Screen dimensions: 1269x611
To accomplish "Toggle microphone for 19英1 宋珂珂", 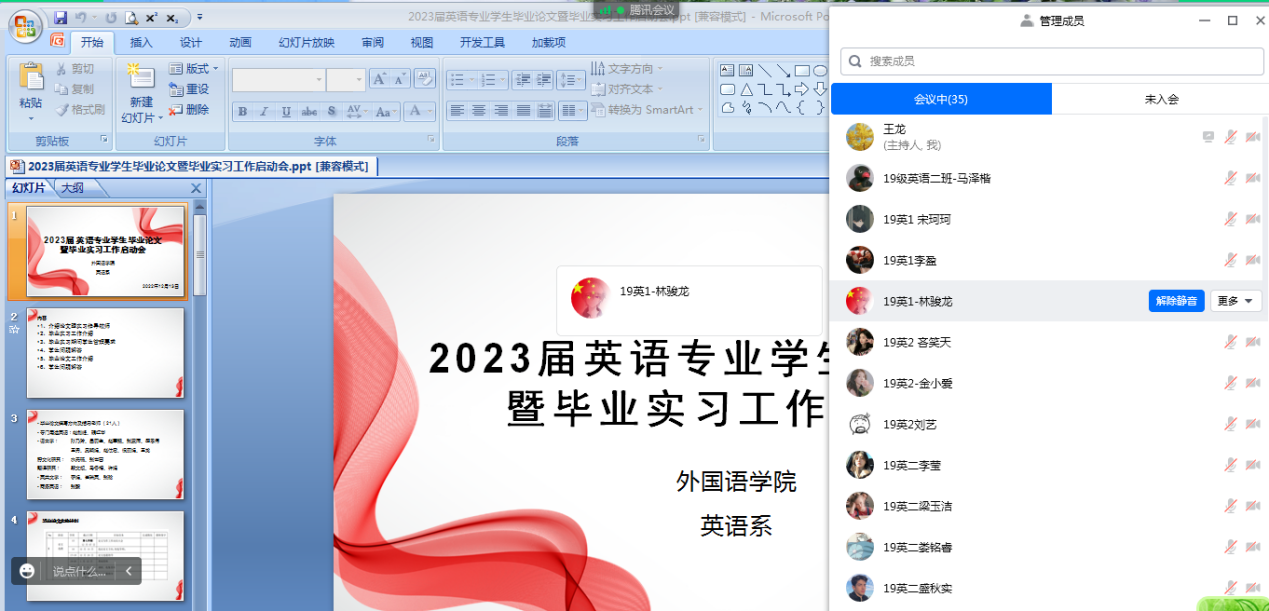I will click(x=1231, y=219).
